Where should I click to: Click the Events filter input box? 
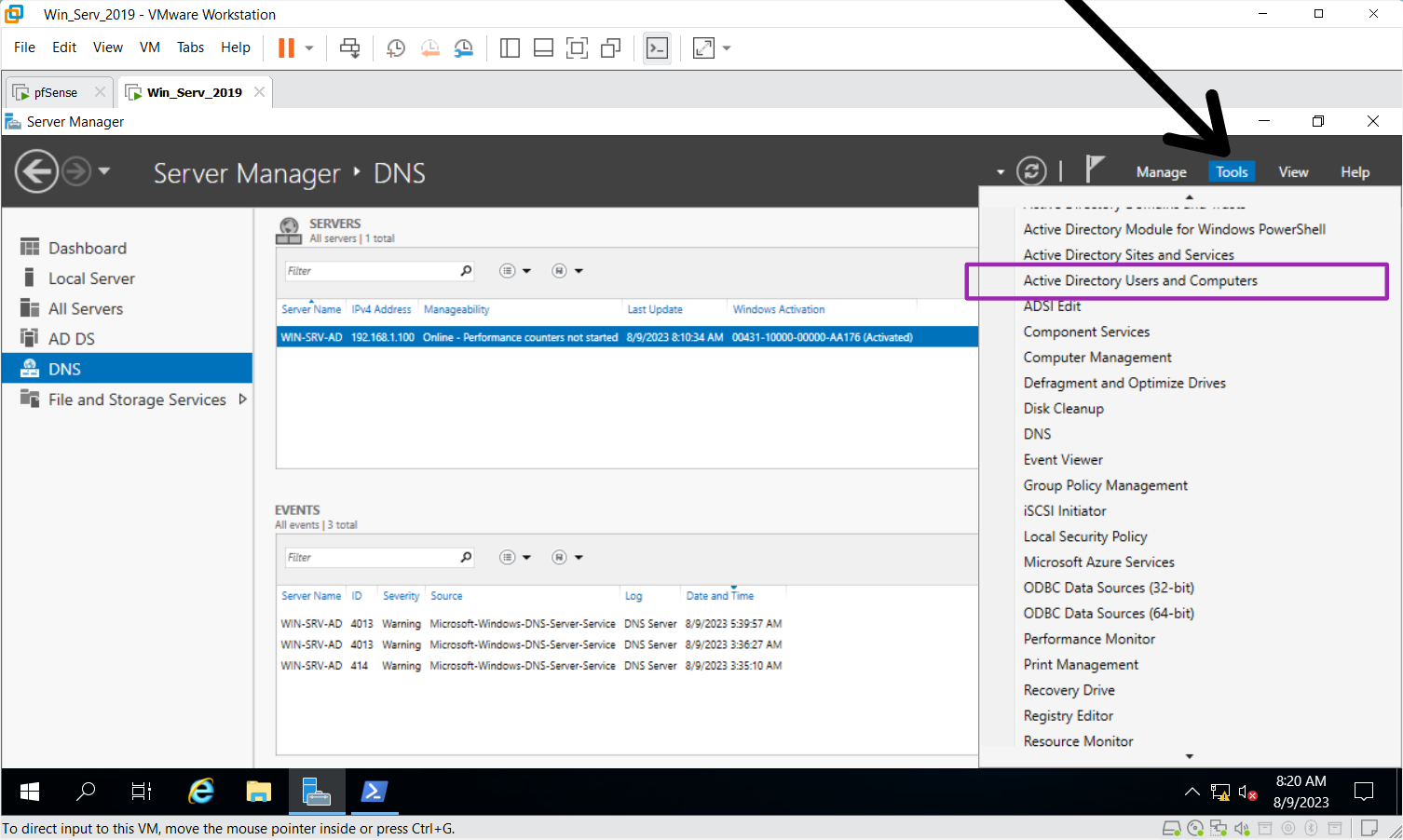tap(371, 558)
